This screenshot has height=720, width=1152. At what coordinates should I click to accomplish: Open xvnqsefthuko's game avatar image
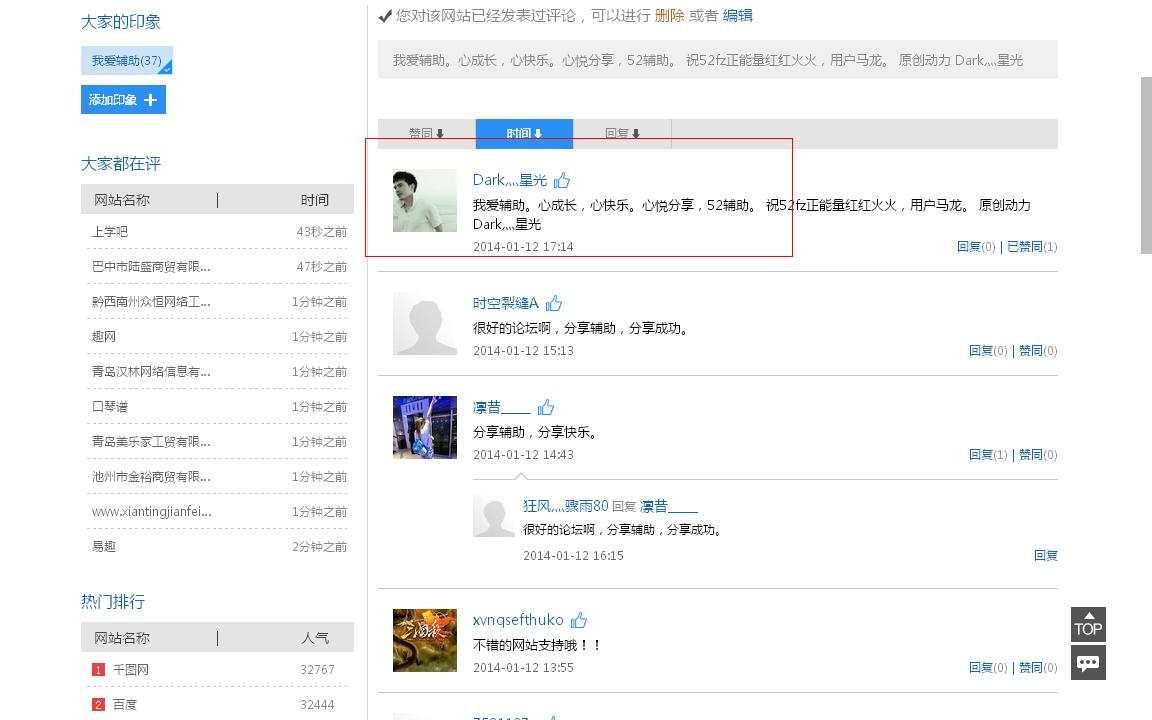click(x=425, y=640)
